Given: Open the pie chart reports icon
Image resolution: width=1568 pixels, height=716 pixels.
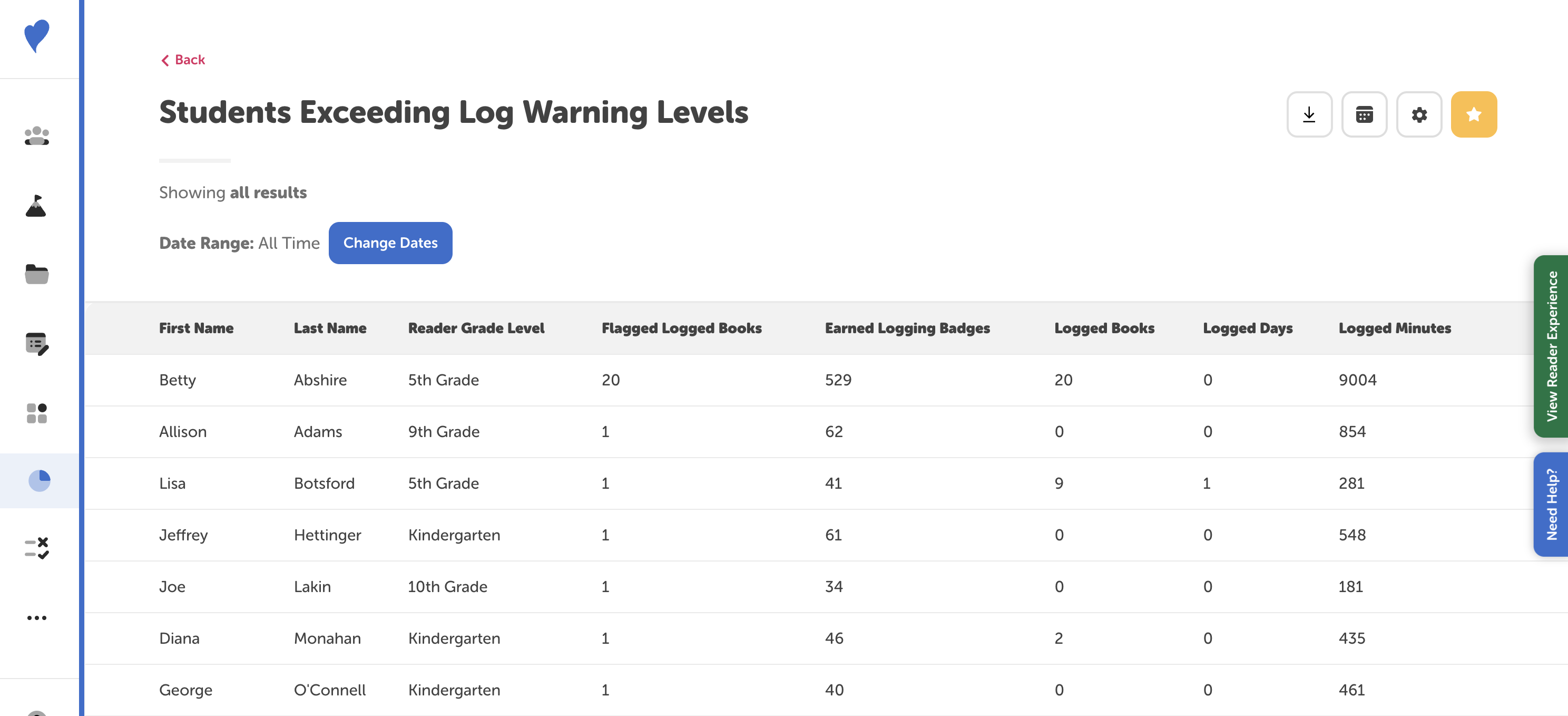Looking at the screenshot, I should (x=39, y=481).
